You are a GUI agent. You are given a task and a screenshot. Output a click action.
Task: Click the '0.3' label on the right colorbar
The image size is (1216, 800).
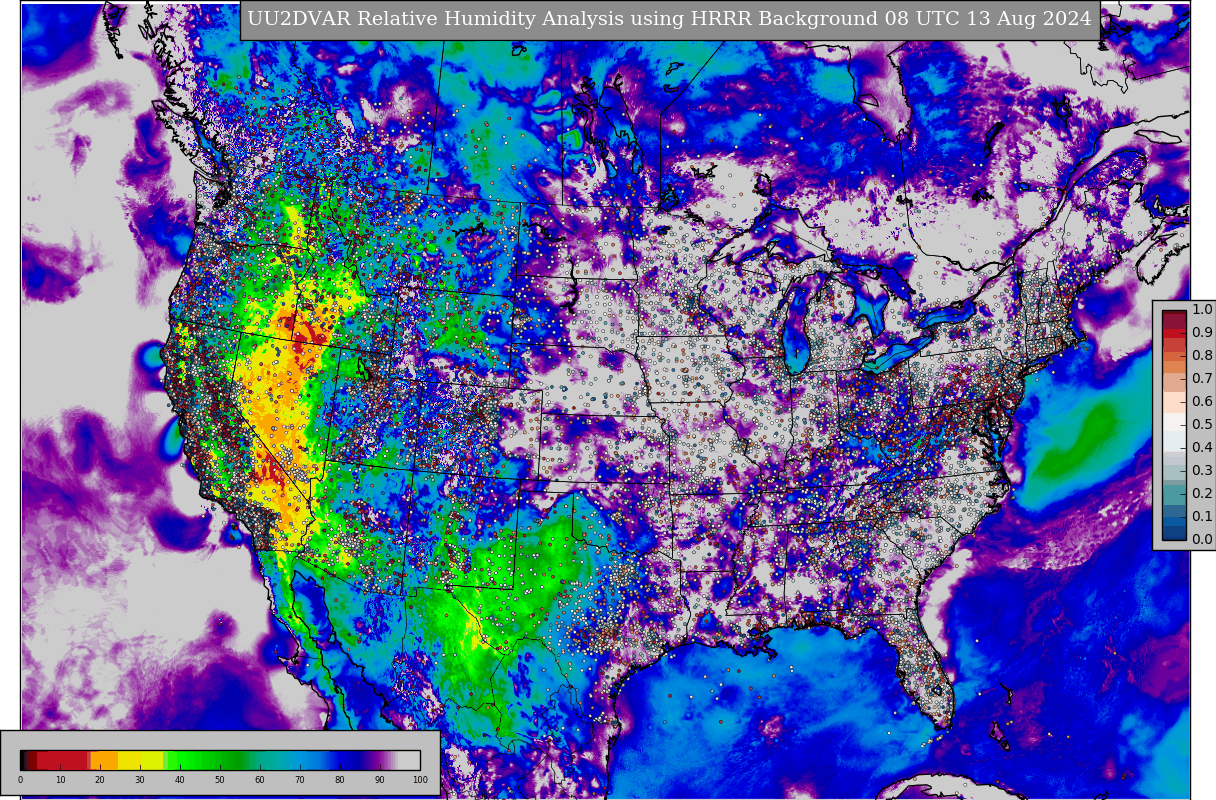click(x=1202, y=470)
